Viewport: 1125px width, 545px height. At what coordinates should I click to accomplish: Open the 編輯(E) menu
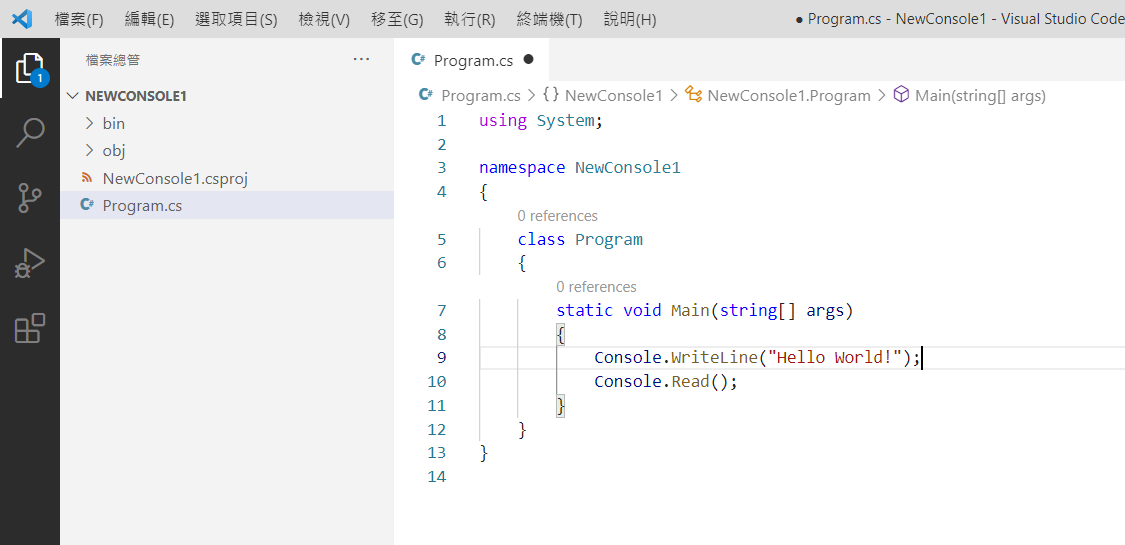point(149,19)
